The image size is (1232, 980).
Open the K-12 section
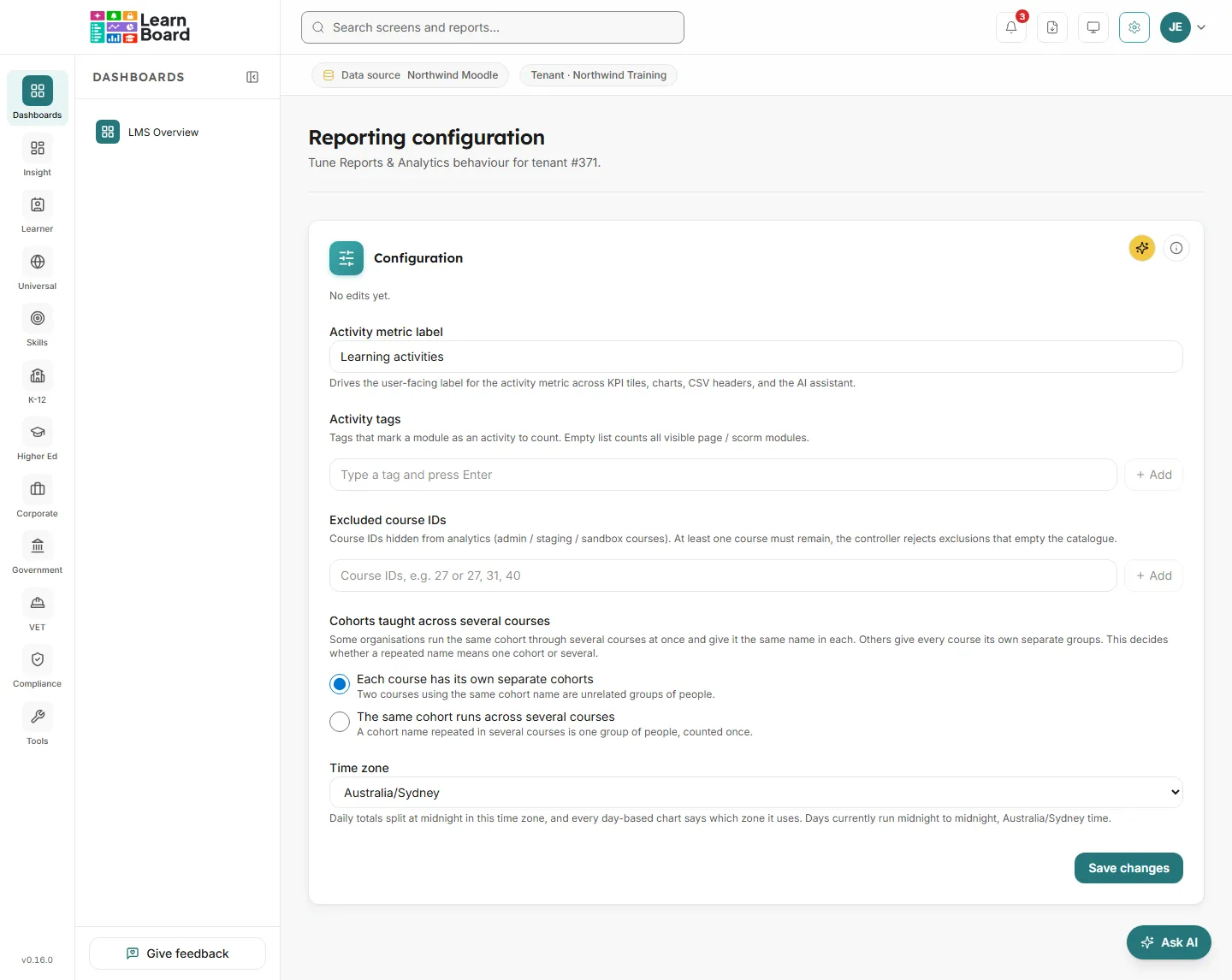click(38, 383)
